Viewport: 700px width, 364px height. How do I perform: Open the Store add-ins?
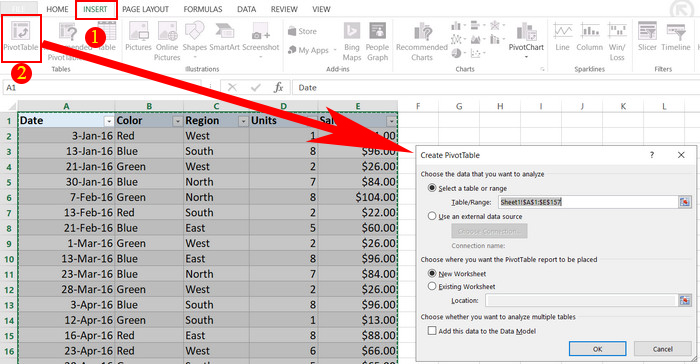click(x=303, y=31)
